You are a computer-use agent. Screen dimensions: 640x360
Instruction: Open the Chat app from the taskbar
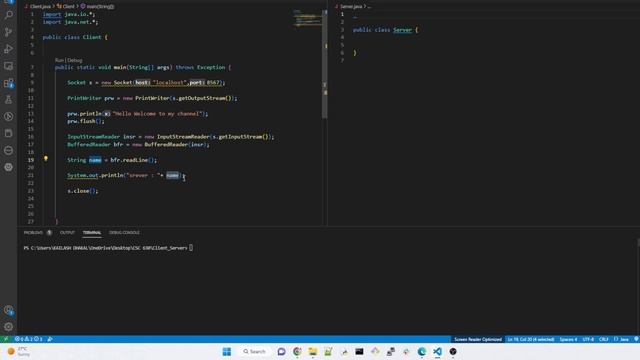point(281,351)
